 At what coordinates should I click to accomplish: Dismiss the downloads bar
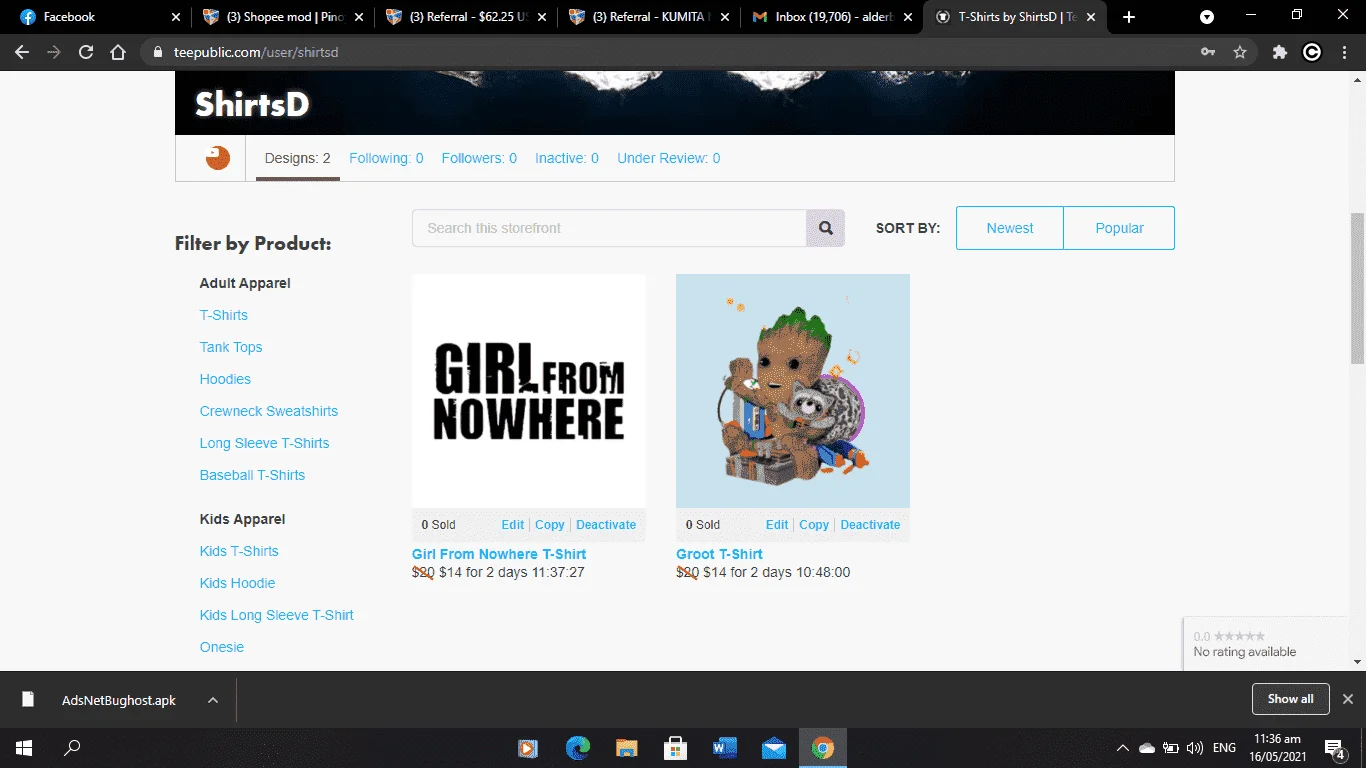point(1348,699)
